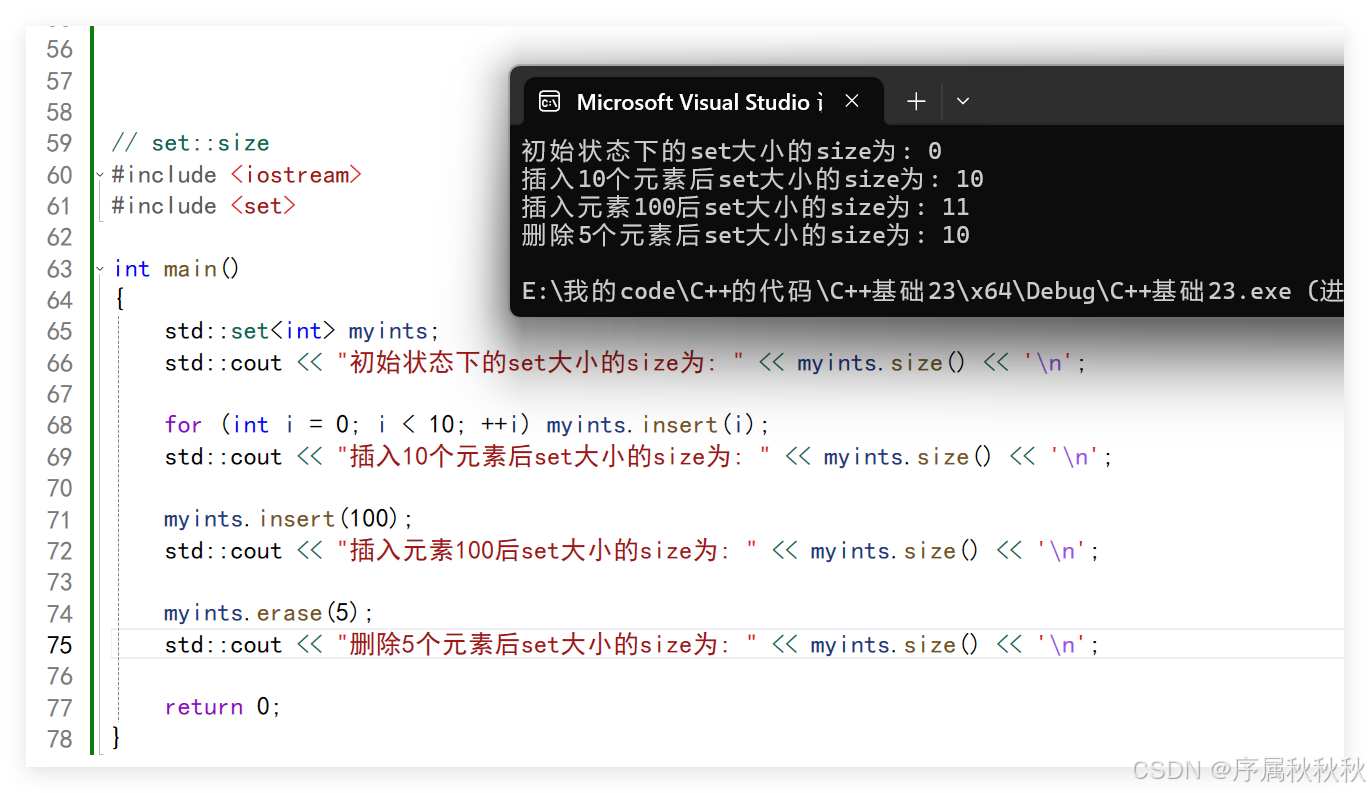Click the for loop inserting i into myints
Viewport: 1370px width, 793px height.
468,425
